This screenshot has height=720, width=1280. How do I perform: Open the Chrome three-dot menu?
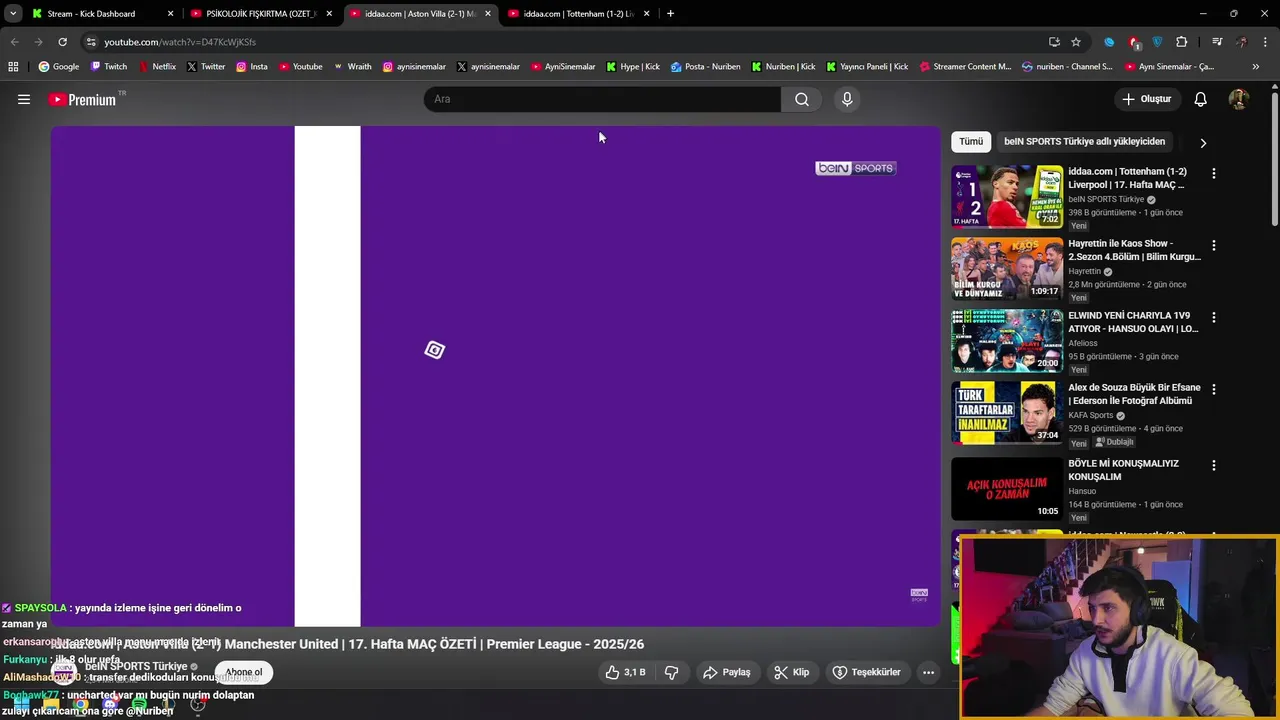pyautogui.click(x=1265, y=42)
